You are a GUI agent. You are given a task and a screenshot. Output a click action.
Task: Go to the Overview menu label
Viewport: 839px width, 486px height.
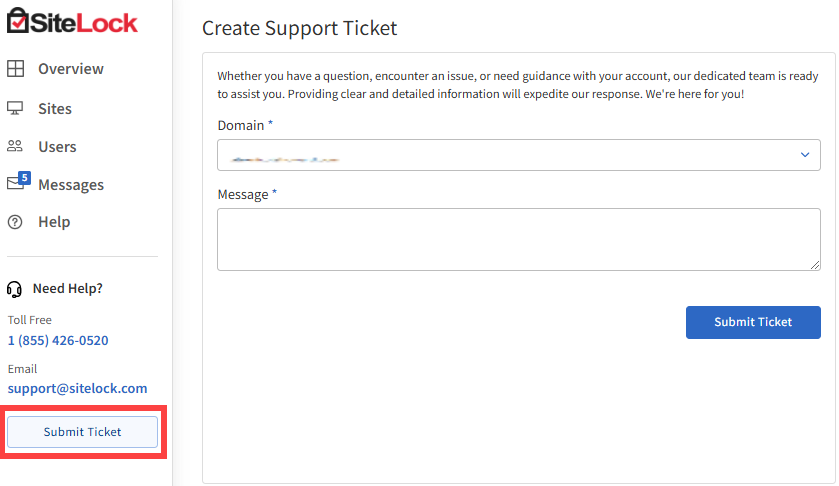pyautogui.click(x=70, y=69)
